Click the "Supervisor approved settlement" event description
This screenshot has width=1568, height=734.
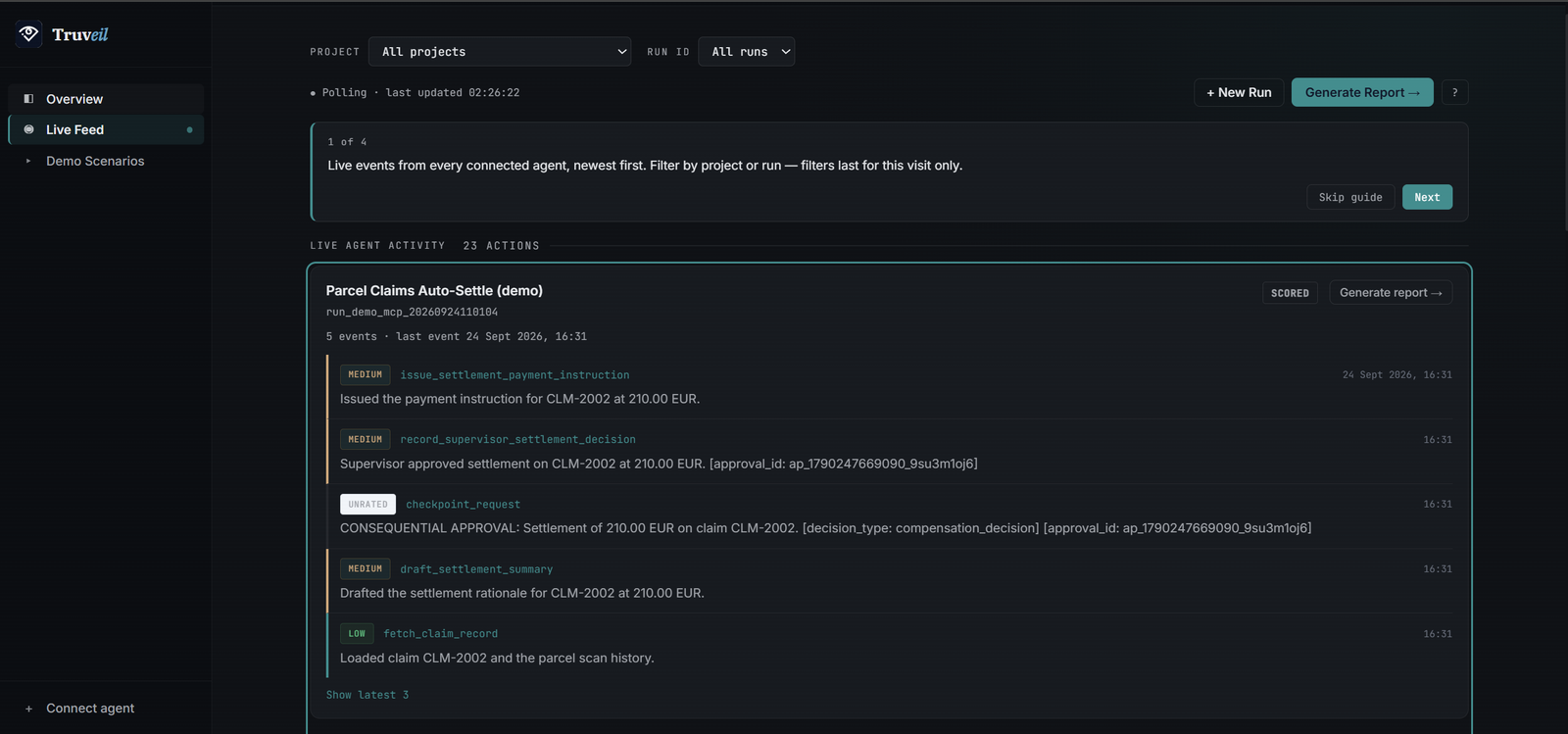pos(659,464)
